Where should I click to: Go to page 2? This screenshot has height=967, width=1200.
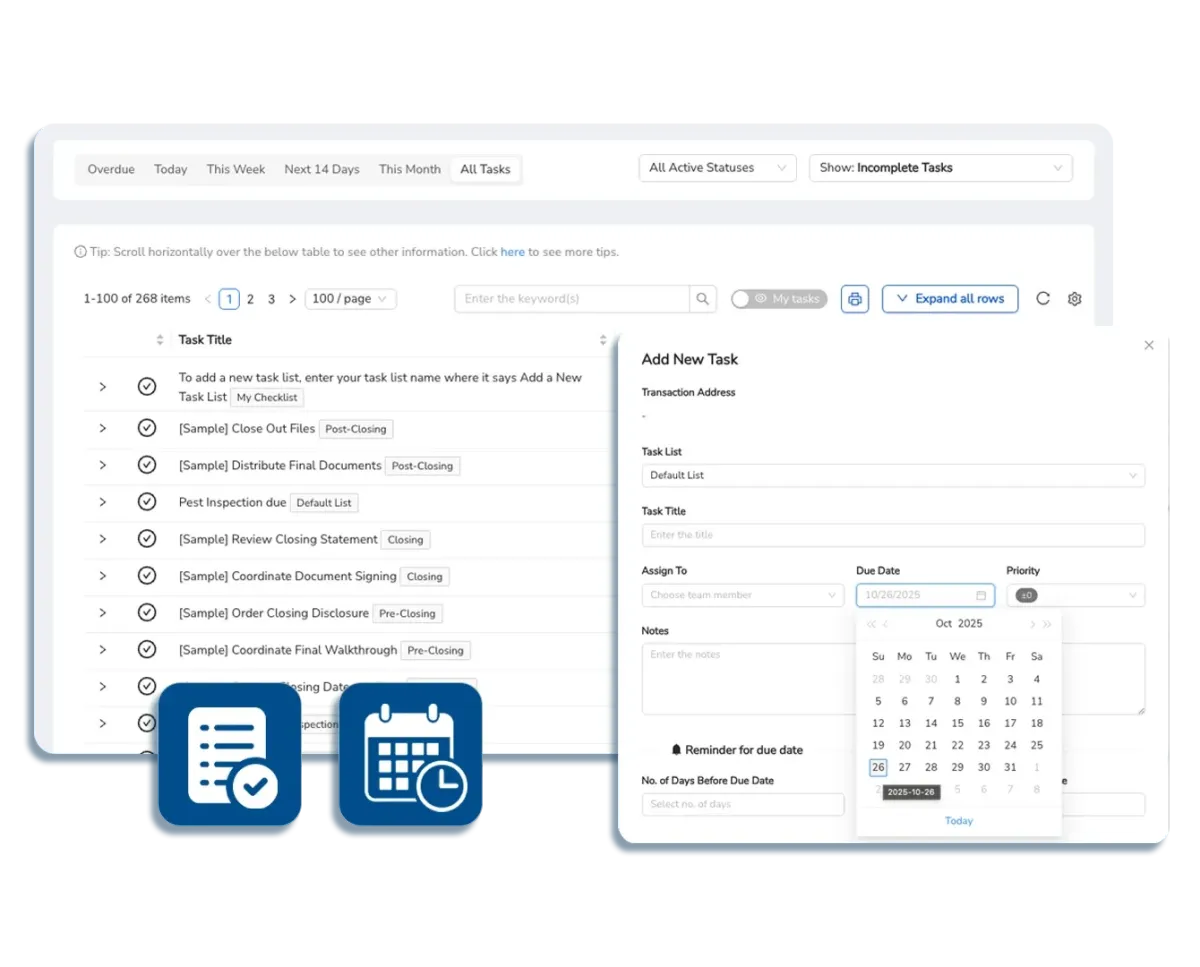point(250,299)
